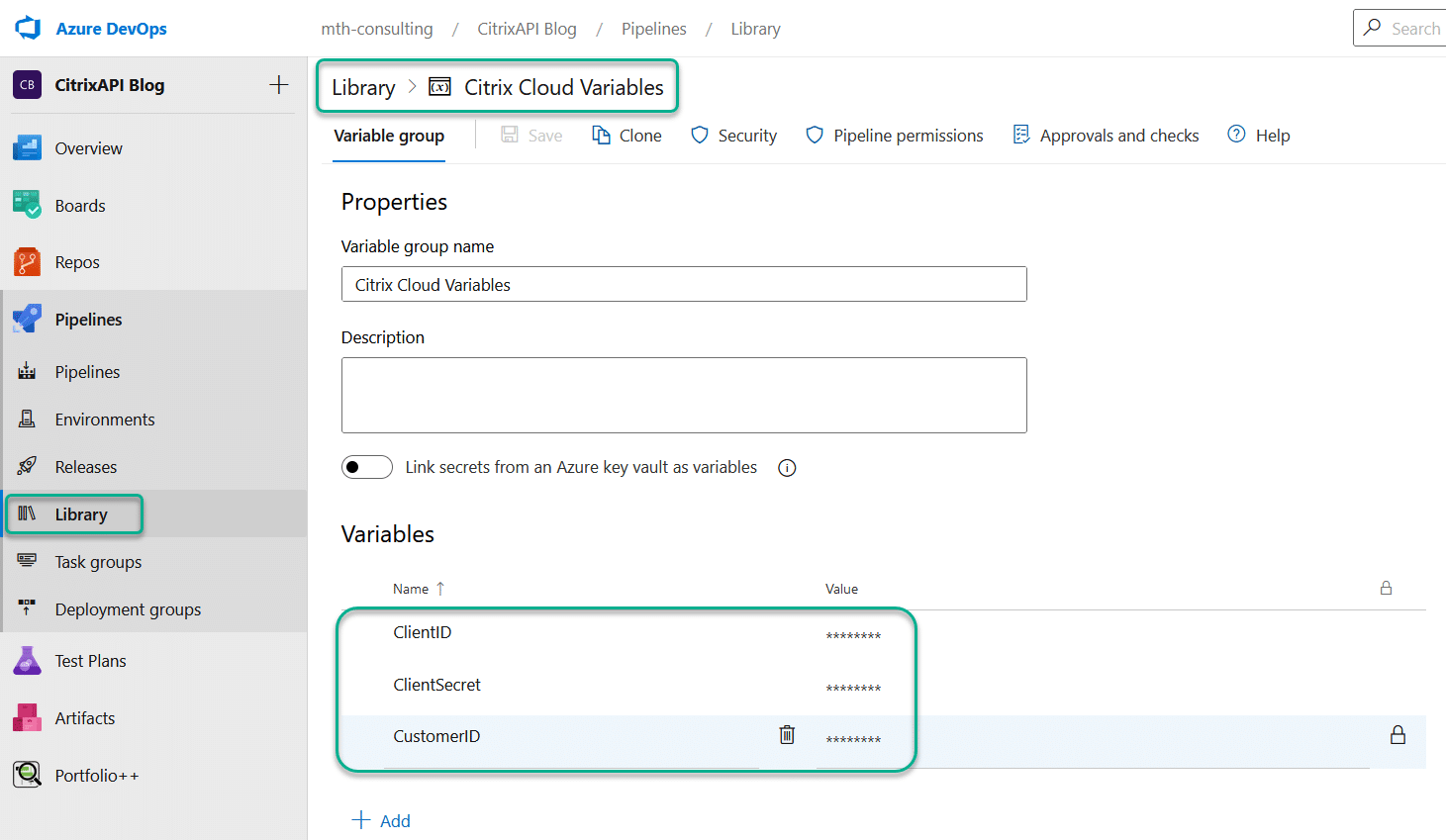Image resolution: width=1446 pixels, height=840 pixels.
Task: Open the Help menu
Action: [1259, 136]
